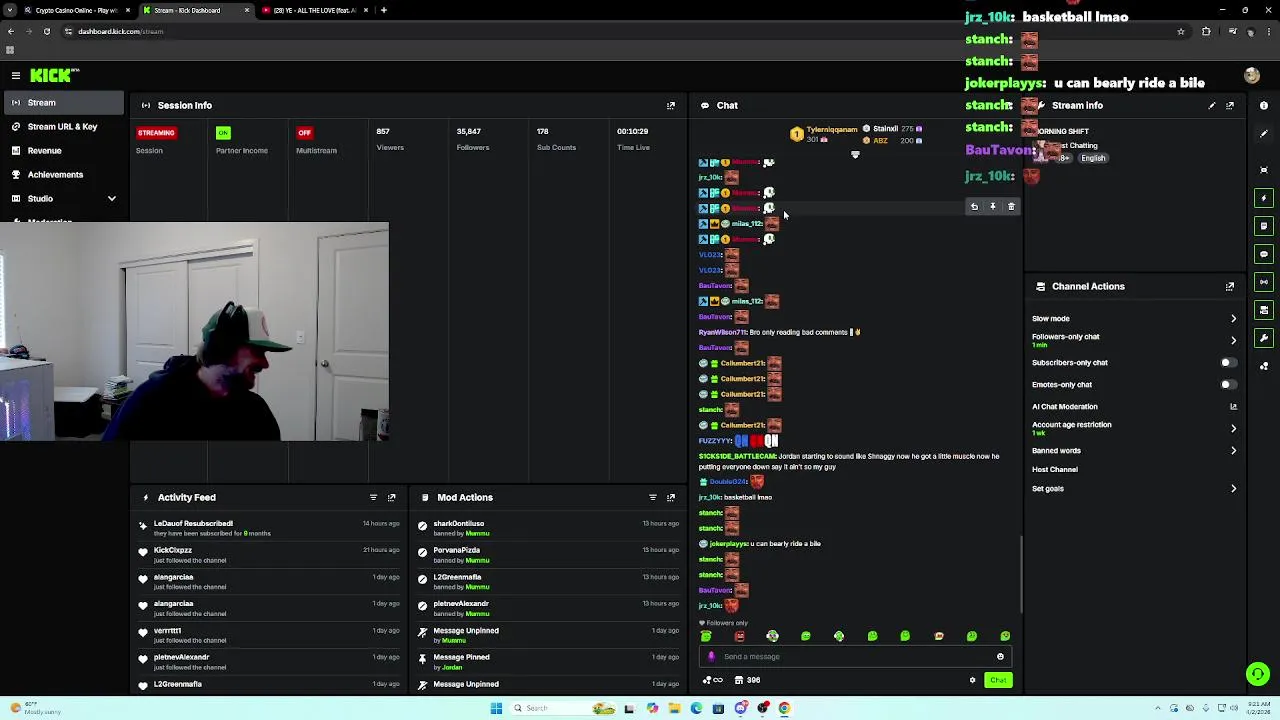Click the 35,847 Followers stat
Image resolution: width=1280 pixels, height=720 pixels.
[472, 139]
